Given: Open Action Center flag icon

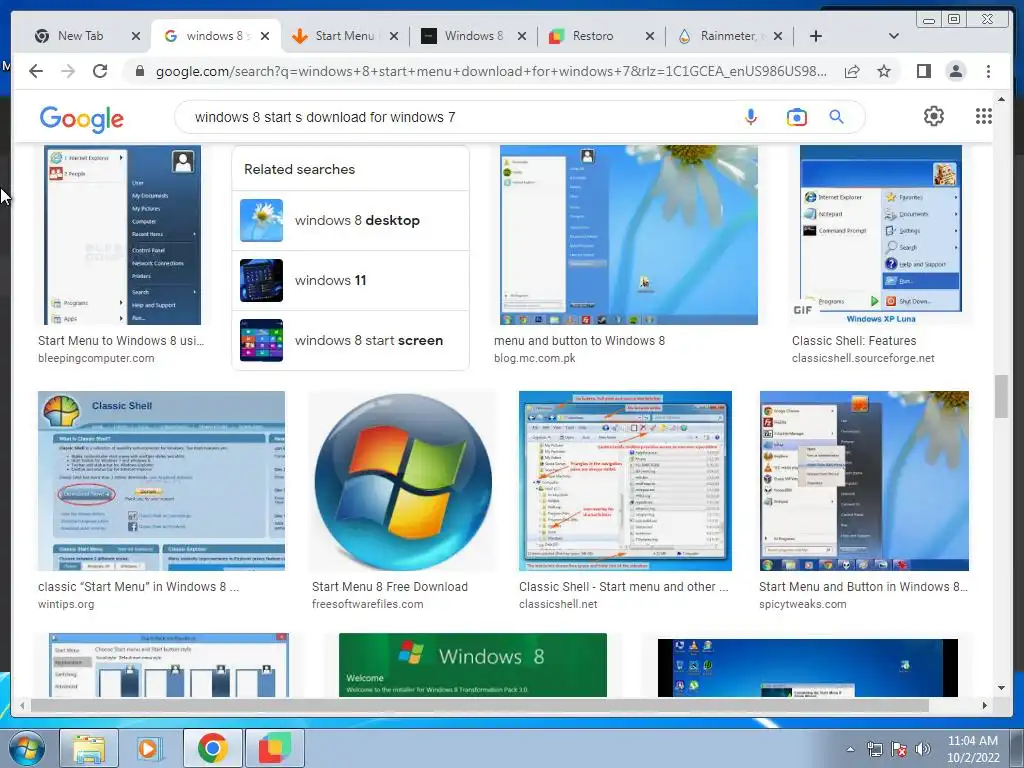Looking at the screenshot, I should coord(899,749).
